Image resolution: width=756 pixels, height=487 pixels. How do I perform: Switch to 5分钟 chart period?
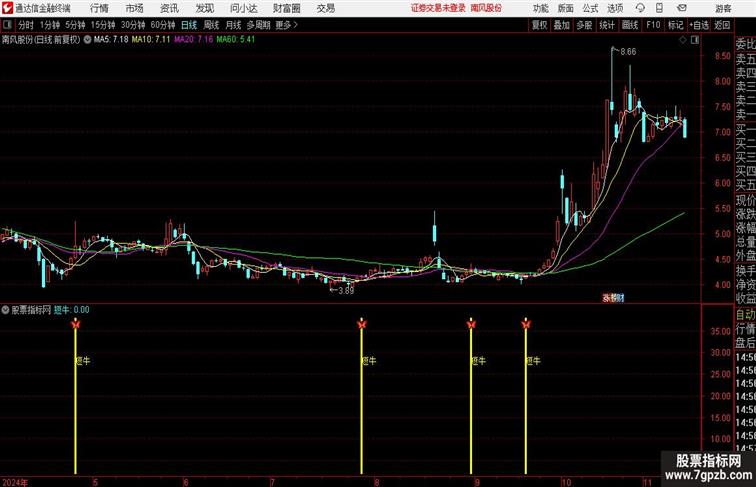pyautogui.click(x=75, y=25)
